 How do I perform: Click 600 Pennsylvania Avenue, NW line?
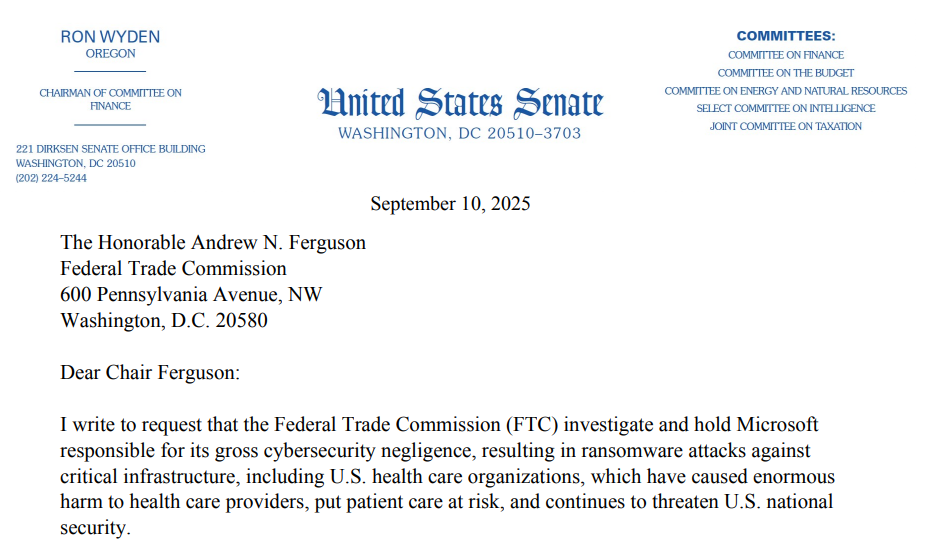click(191, 295)
